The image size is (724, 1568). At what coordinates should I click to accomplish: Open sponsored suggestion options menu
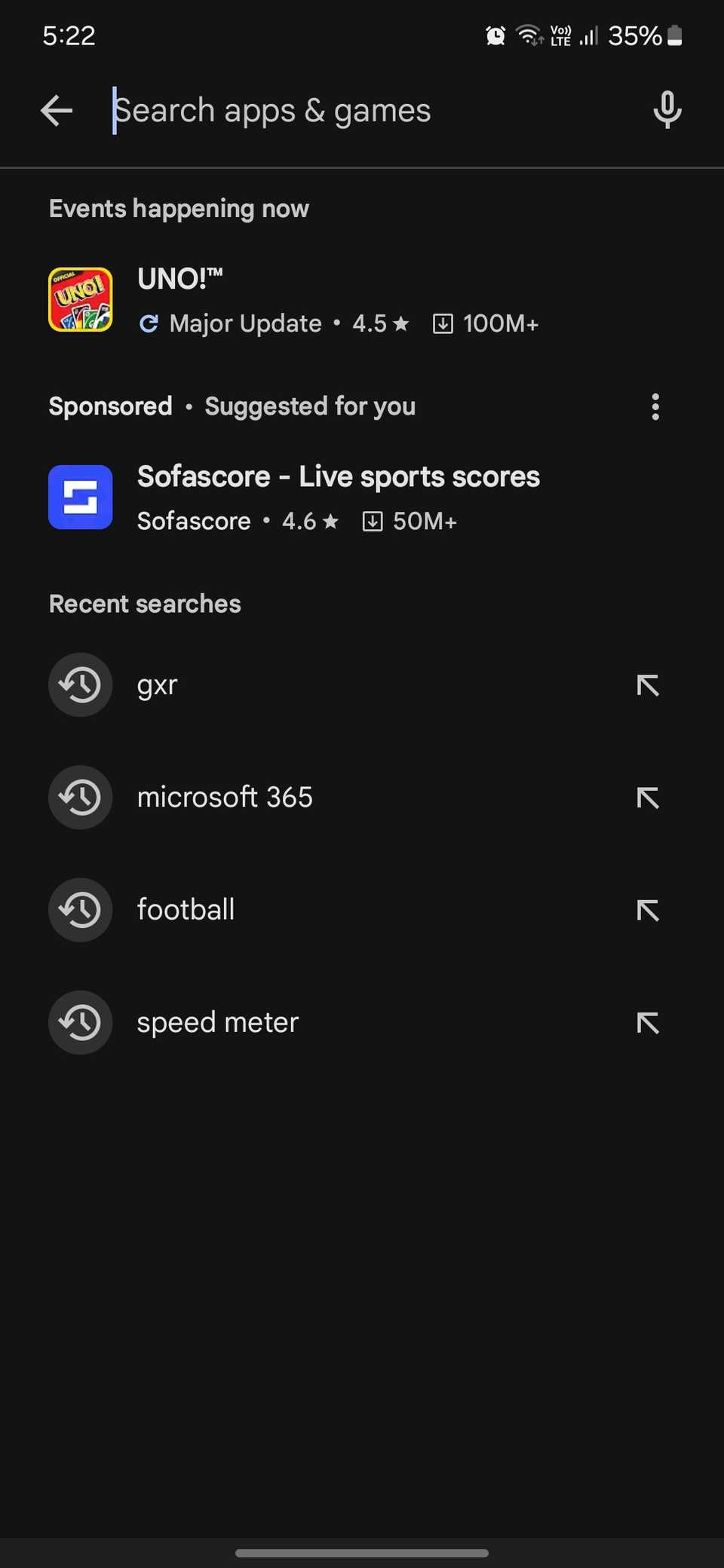[655, 407]
